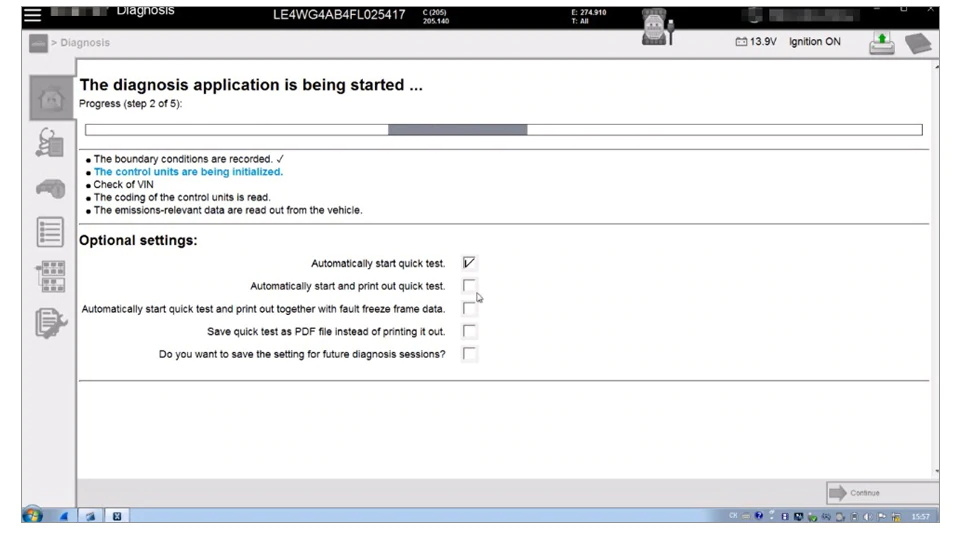This screenshot has height=534, width=960.
Task: Open the list view sidebar icon
Action: click(50, 232)
